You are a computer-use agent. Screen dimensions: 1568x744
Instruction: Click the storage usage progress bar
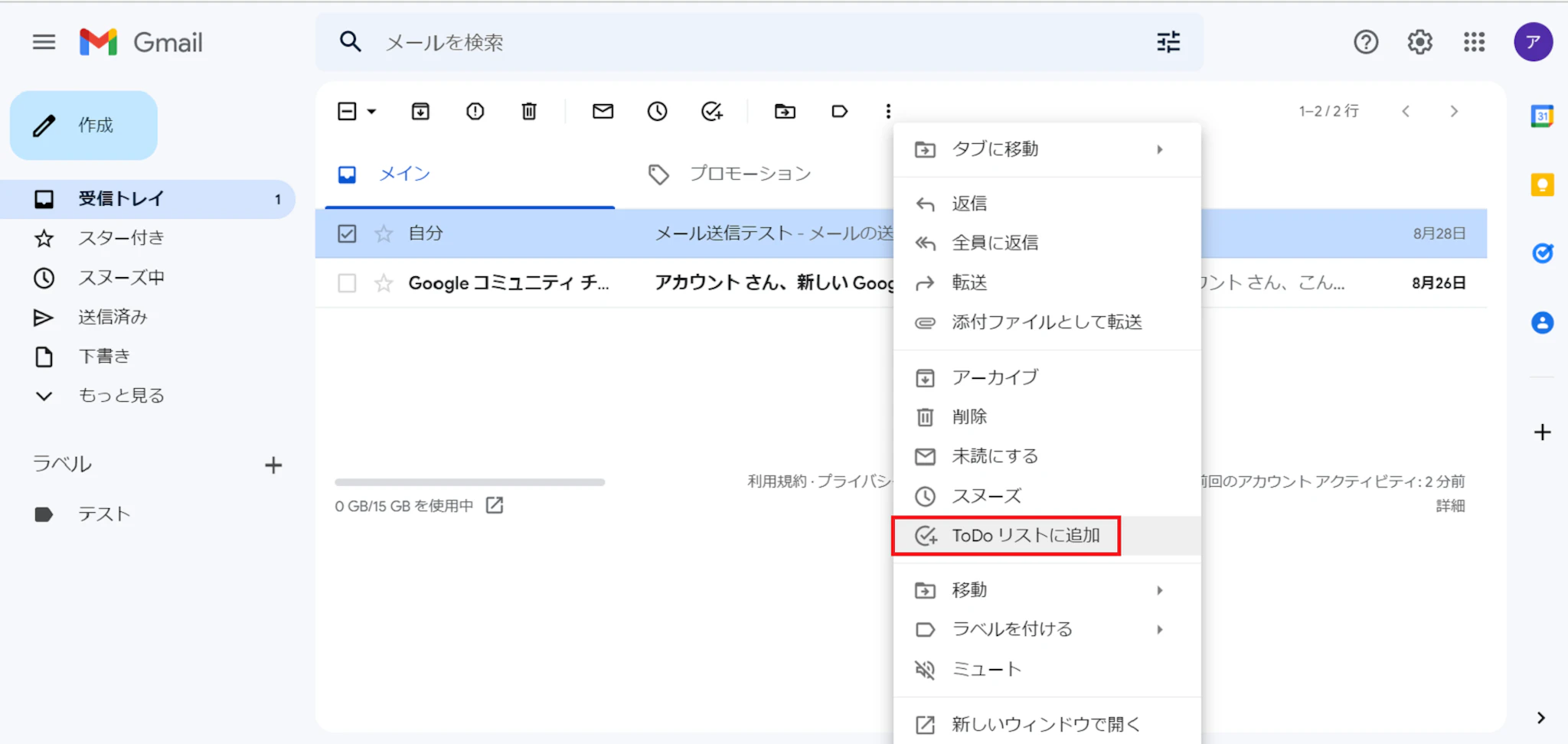[469, 482]
